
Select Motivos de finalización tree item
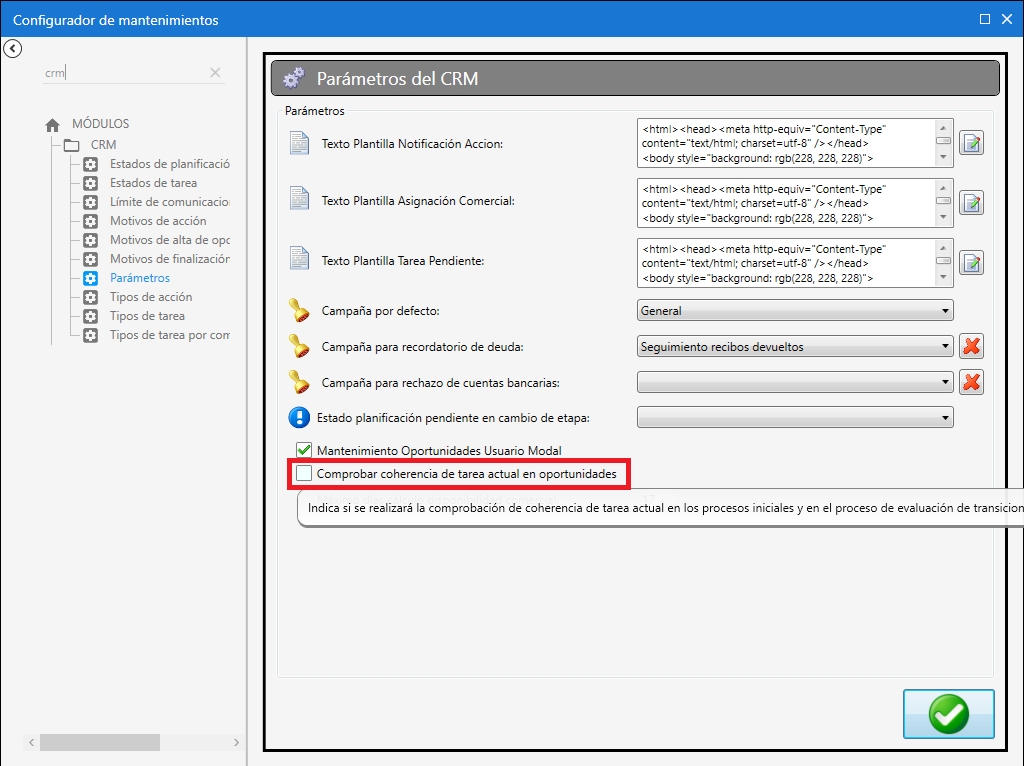[170, 259]
